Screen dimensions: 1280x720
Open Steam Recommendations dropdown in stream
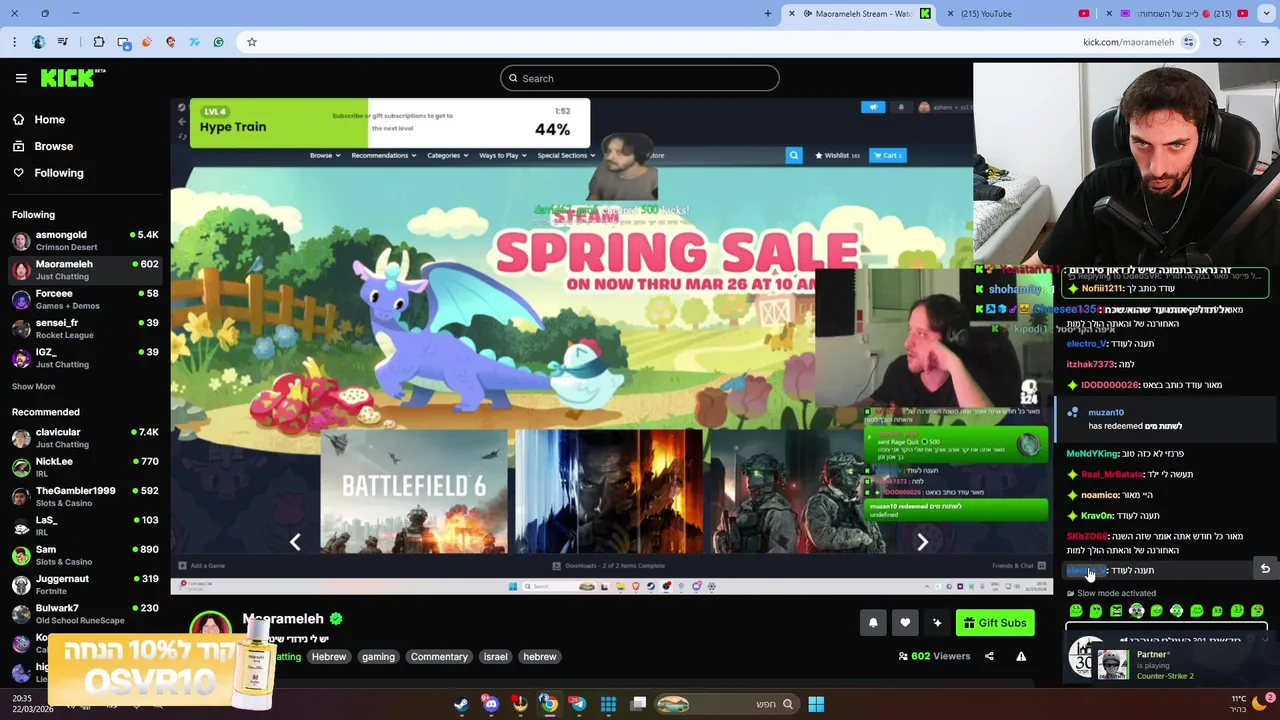(383, 155)
